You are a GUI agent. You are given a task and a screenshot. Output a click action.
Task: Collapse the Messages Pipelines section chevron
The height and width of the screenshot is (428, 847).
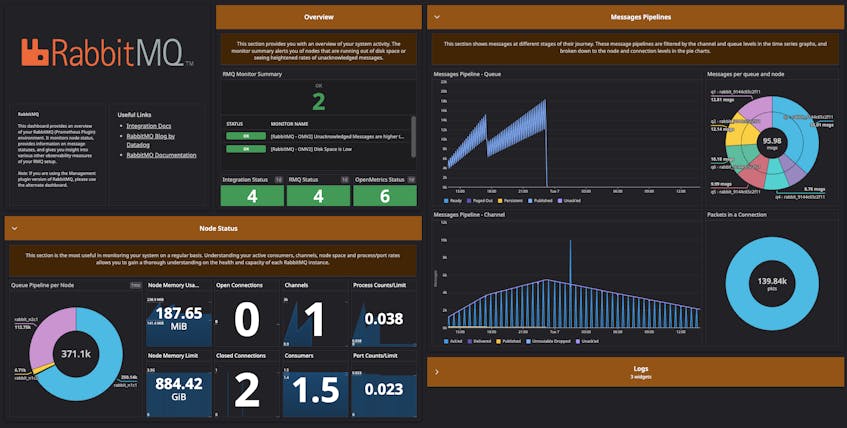click(x=437, y=17)
